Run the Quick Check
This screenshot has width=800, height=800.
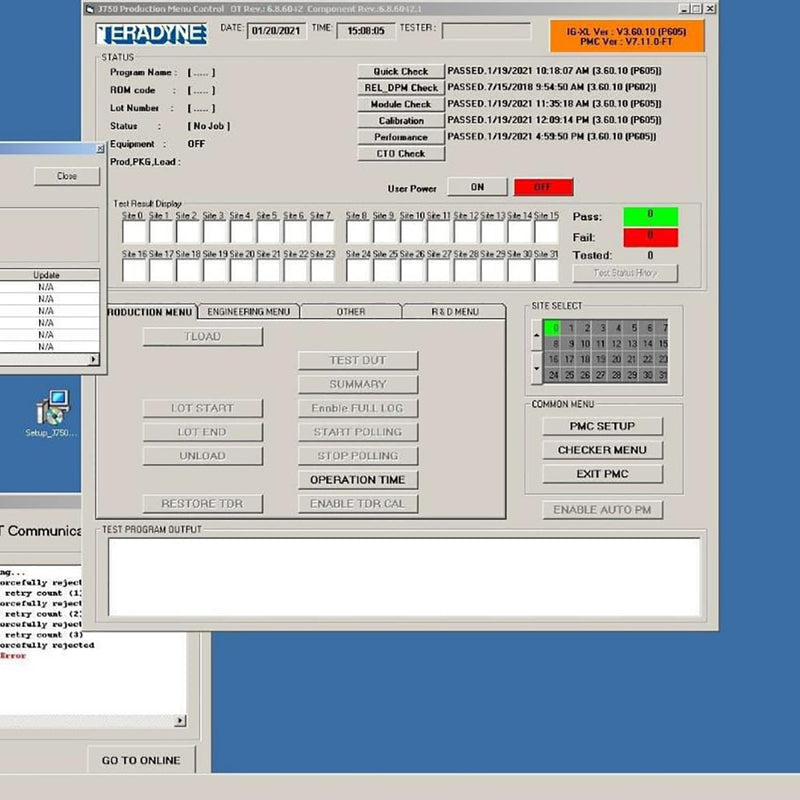tap(401, 71)
